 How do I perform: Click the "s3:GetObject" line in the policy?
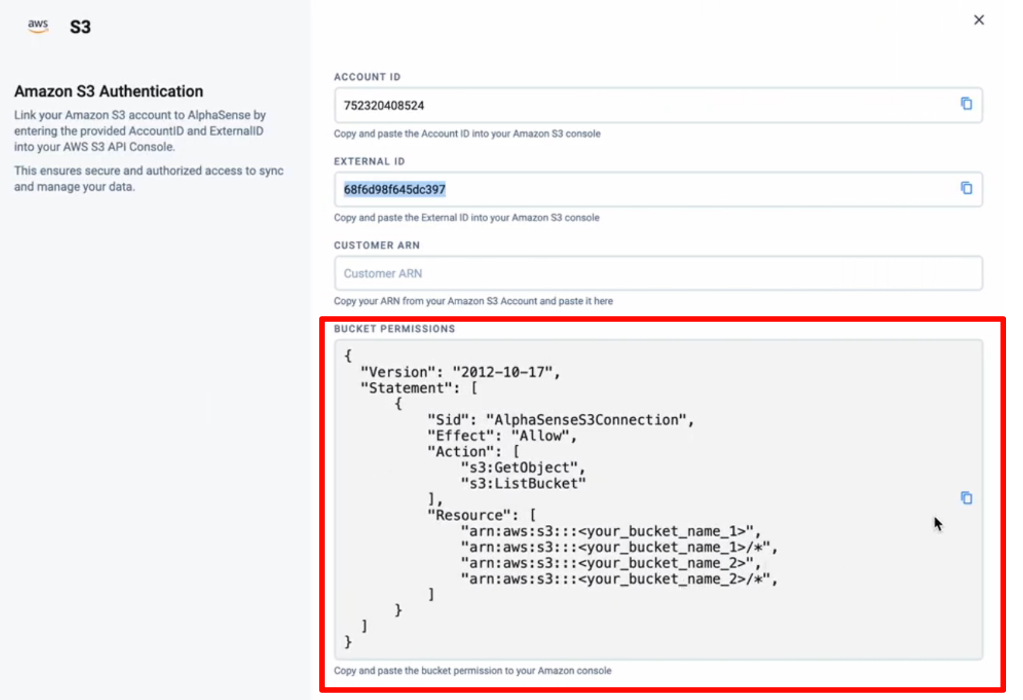(x=521, y=467)
